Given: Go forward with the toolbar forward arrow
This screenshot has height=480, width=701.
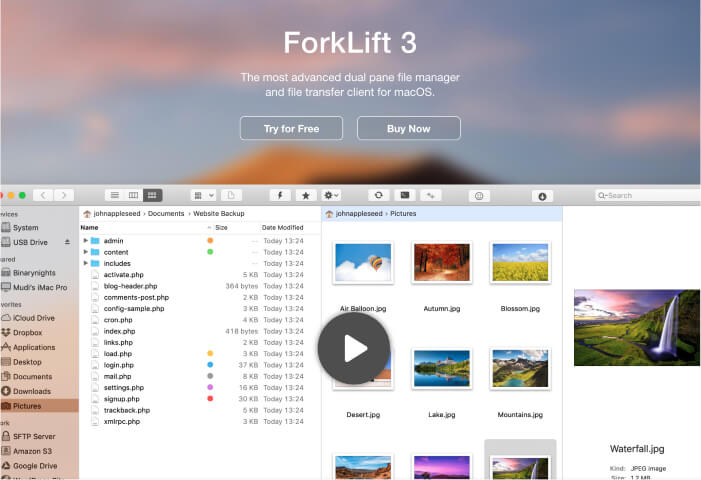Looking at the screenshot, I should click(64, 195).
